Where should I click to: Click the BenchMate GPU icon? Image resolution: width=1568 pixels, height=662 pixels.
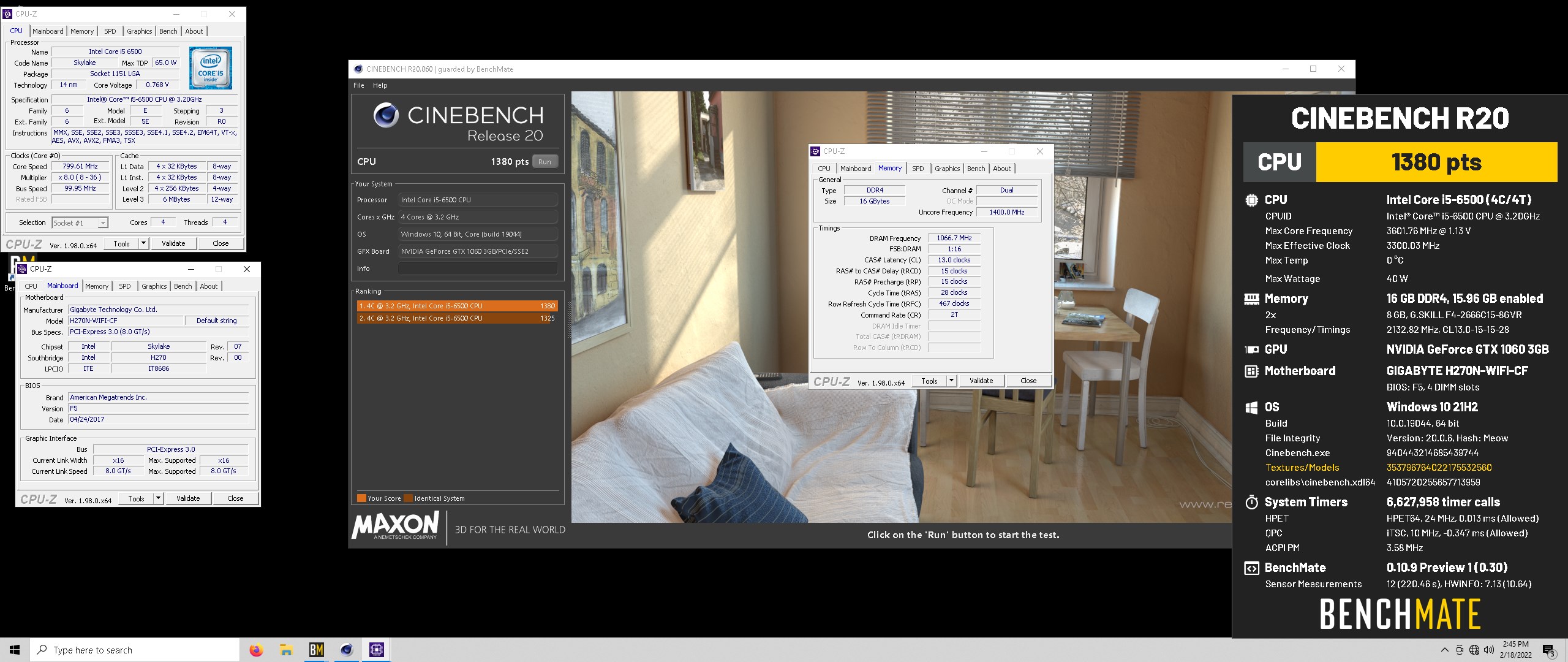1251,349
